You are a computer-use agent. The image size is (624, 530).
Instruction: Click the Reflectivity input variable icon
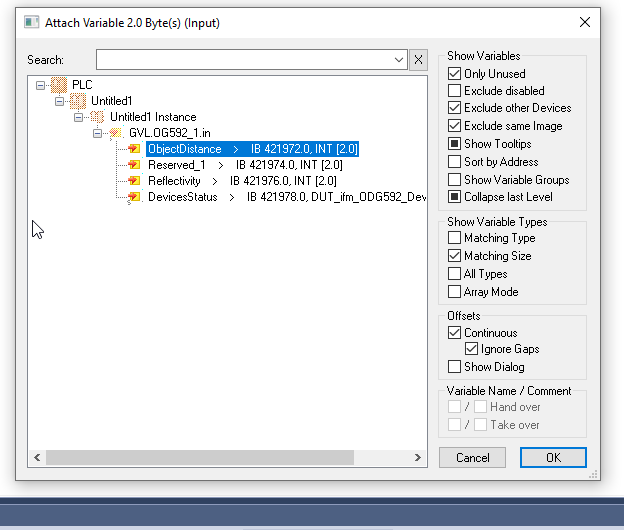[134, 181]
